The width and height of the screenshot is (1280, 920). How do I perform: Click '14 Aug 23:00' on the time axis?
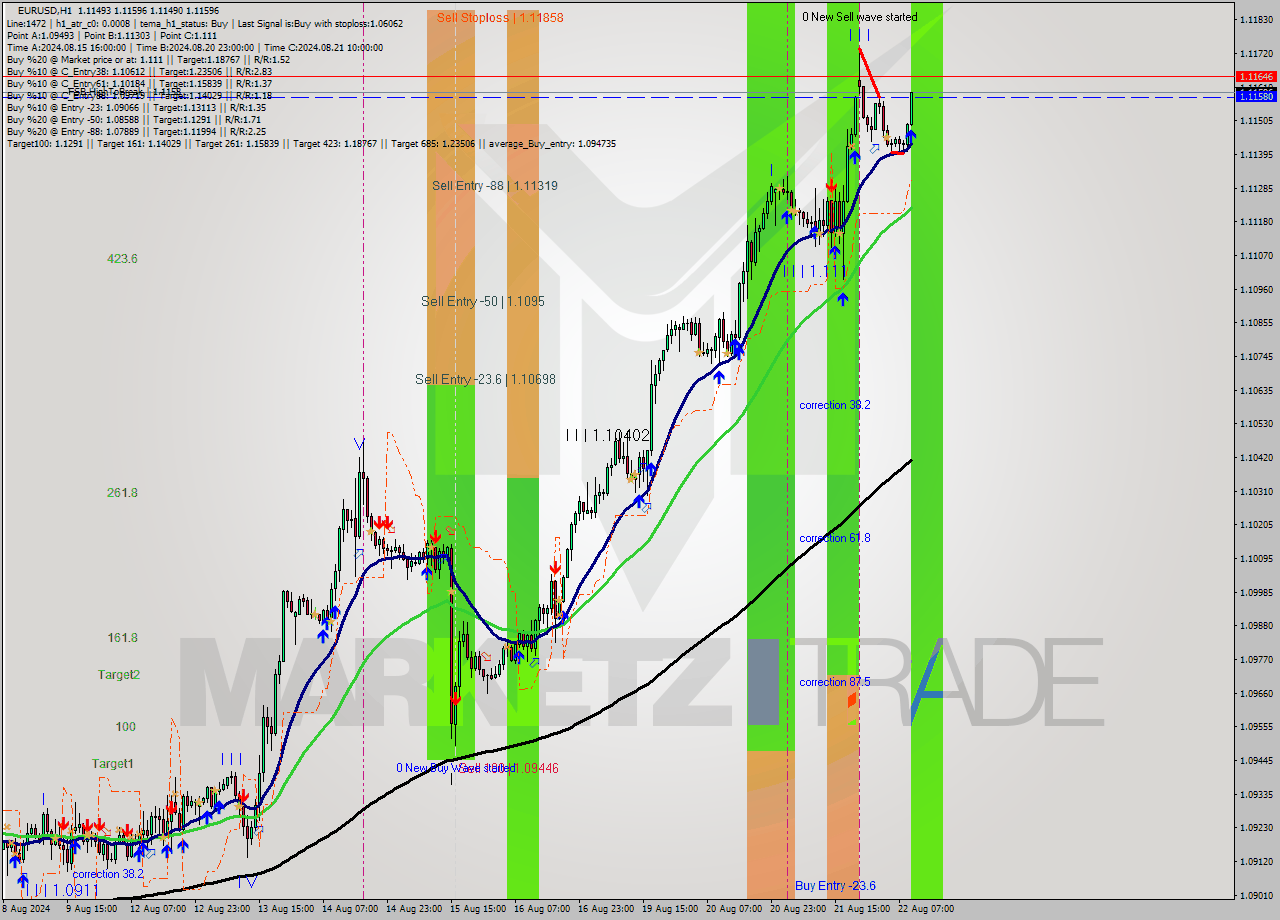click(412, 909)
